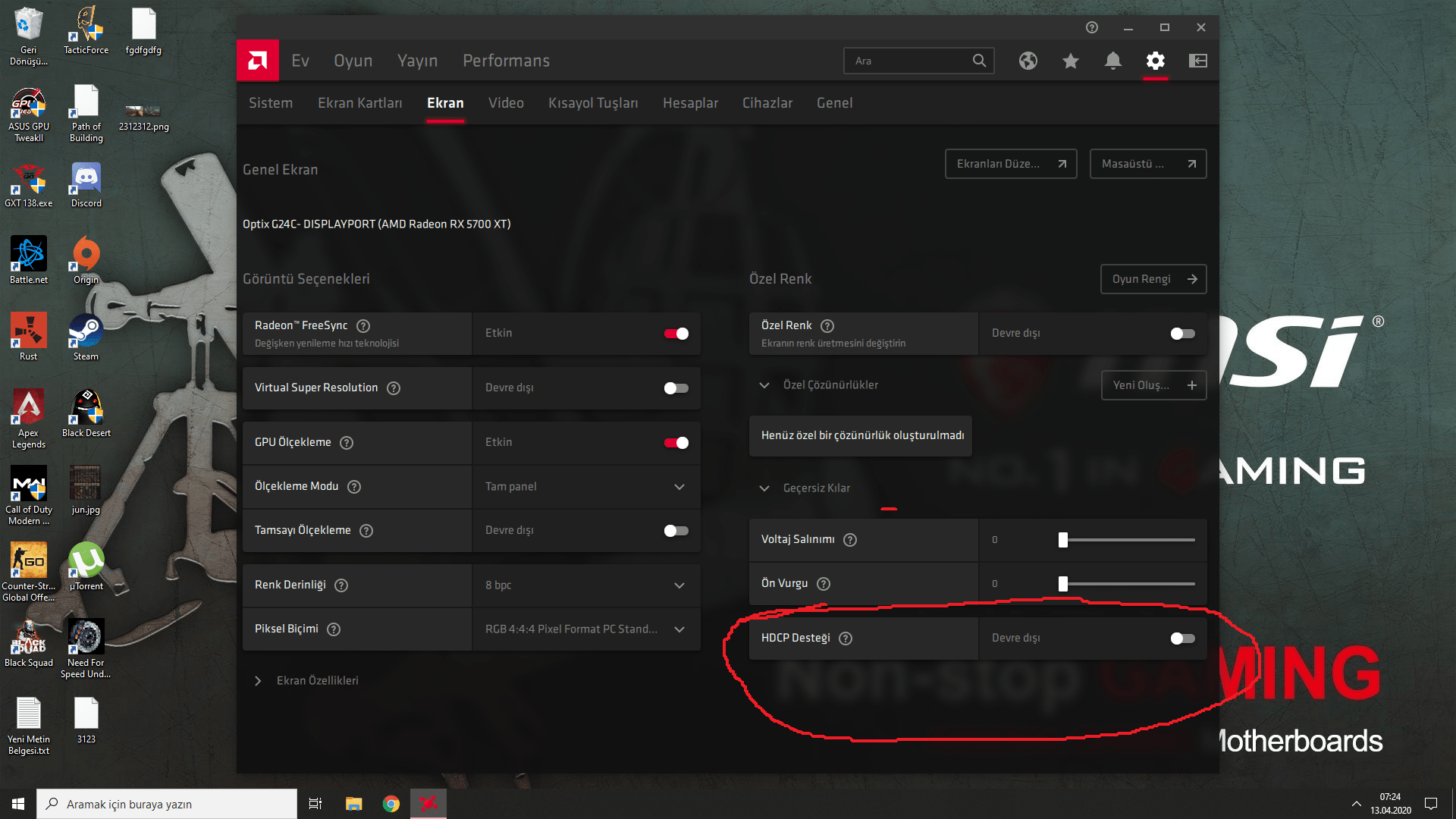
Task: Click the settings gear icon
Action: (1155, 61)
